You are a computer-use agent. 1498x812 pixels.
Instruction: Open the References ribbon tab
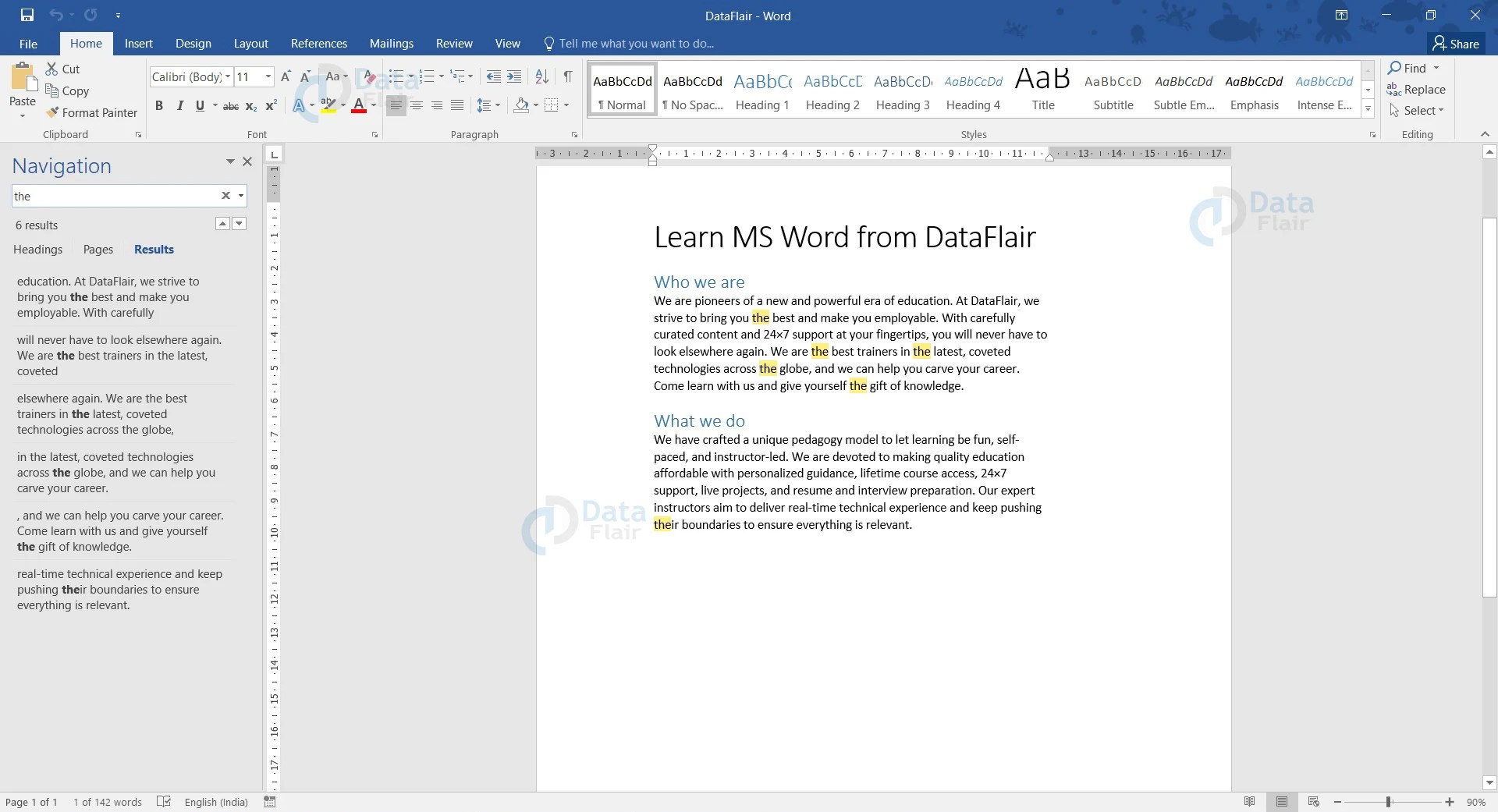tap(318, 44)
